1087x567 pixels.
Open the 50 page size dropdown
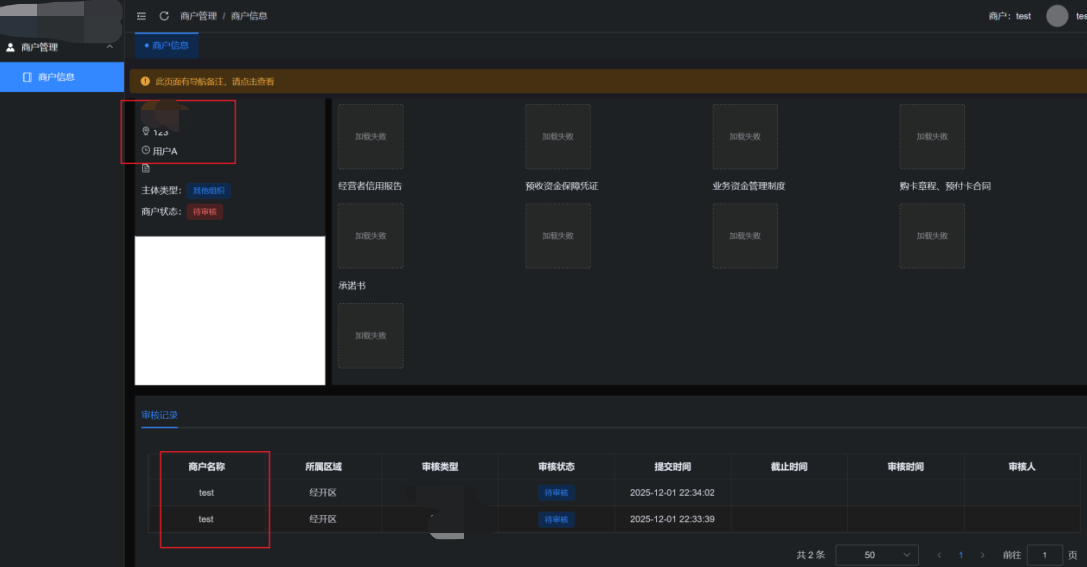pyautogui.click(x=877, y=555)
